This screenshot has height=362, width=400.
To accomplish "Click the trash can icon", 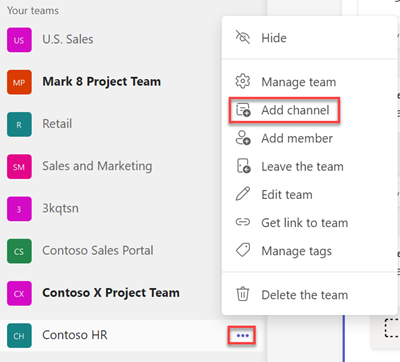I will (243, 294).
